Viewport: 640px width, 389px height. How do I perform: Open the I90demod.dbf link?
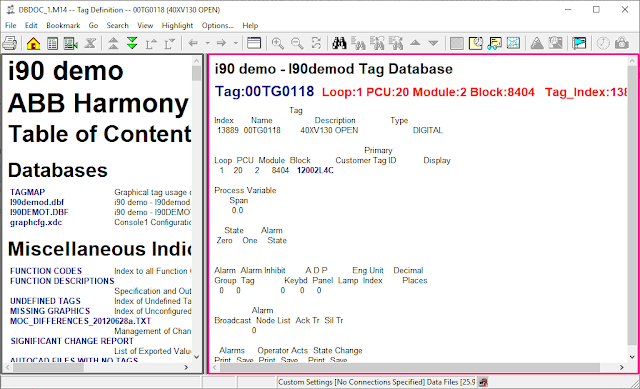coord(37,202)
